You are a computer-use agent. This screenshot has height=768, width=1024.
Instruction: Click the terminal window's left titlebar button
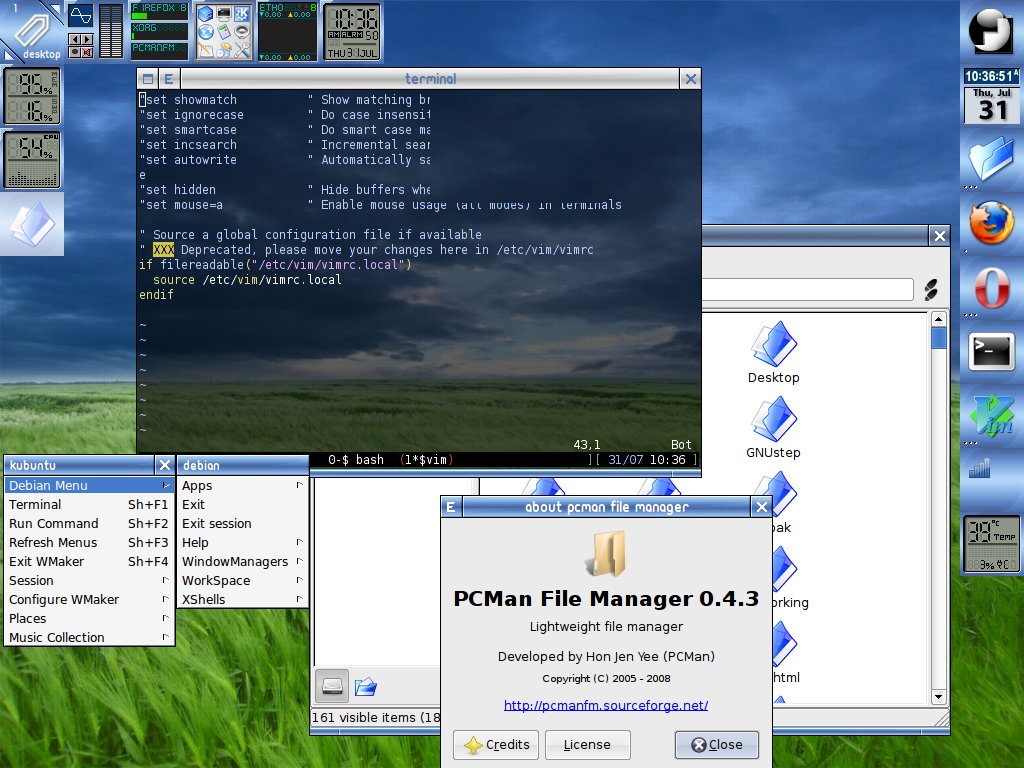click(x=148, y=79)
